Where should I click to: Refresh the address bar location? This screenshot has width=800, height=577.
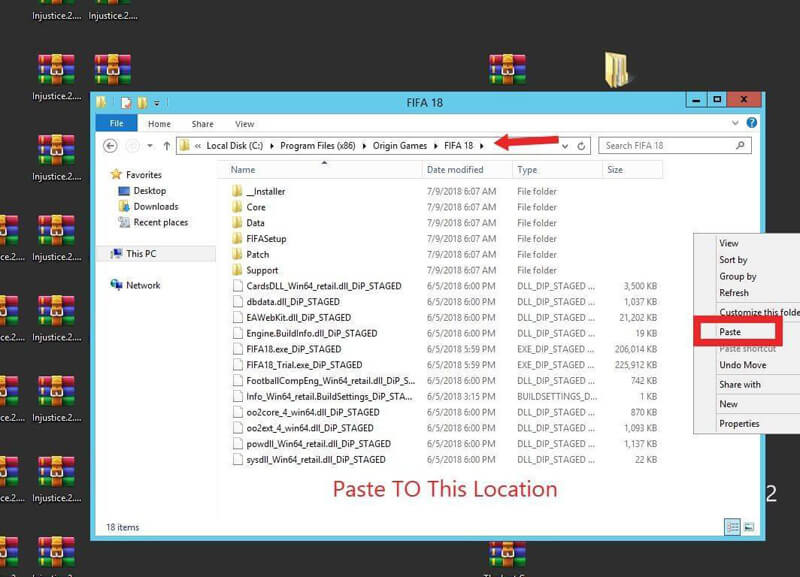(581, 146)
